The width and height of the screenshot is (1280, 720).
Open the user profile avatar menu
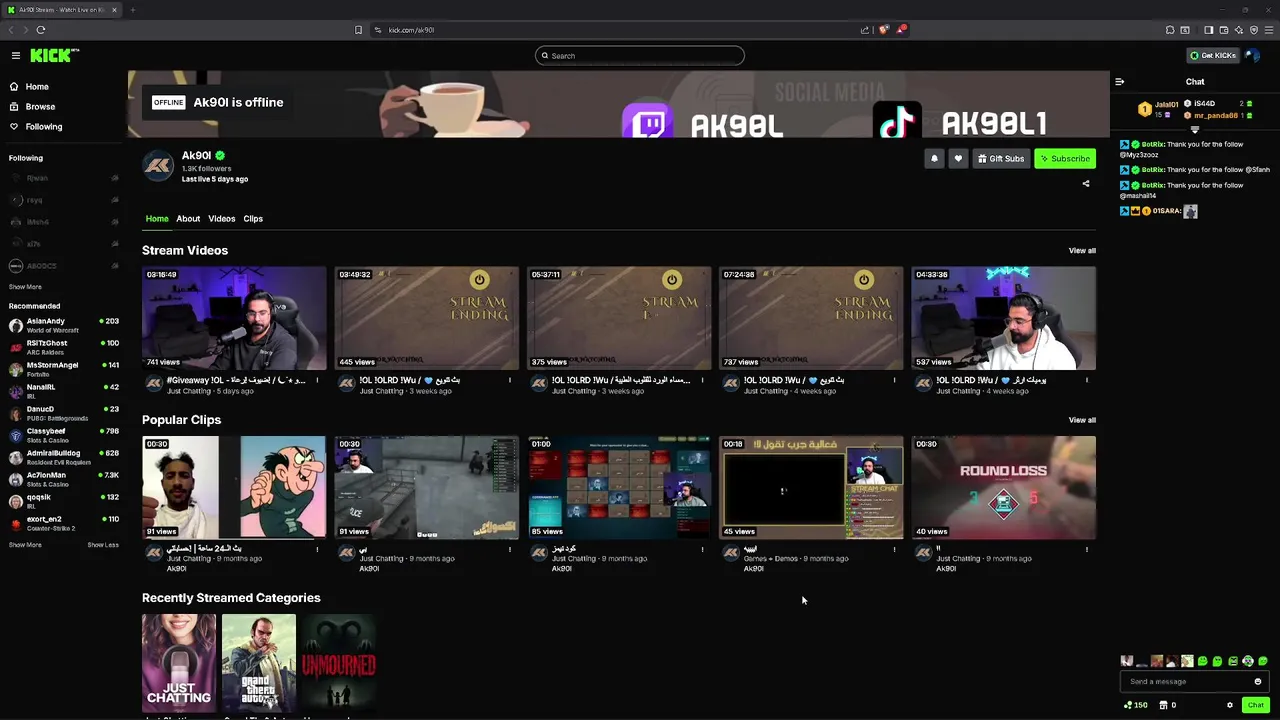1253,56
